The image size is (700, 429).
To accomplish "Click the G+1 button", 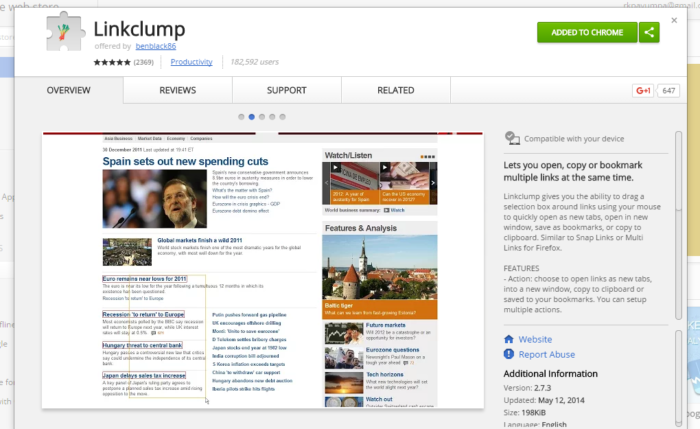I will [643, 91].
